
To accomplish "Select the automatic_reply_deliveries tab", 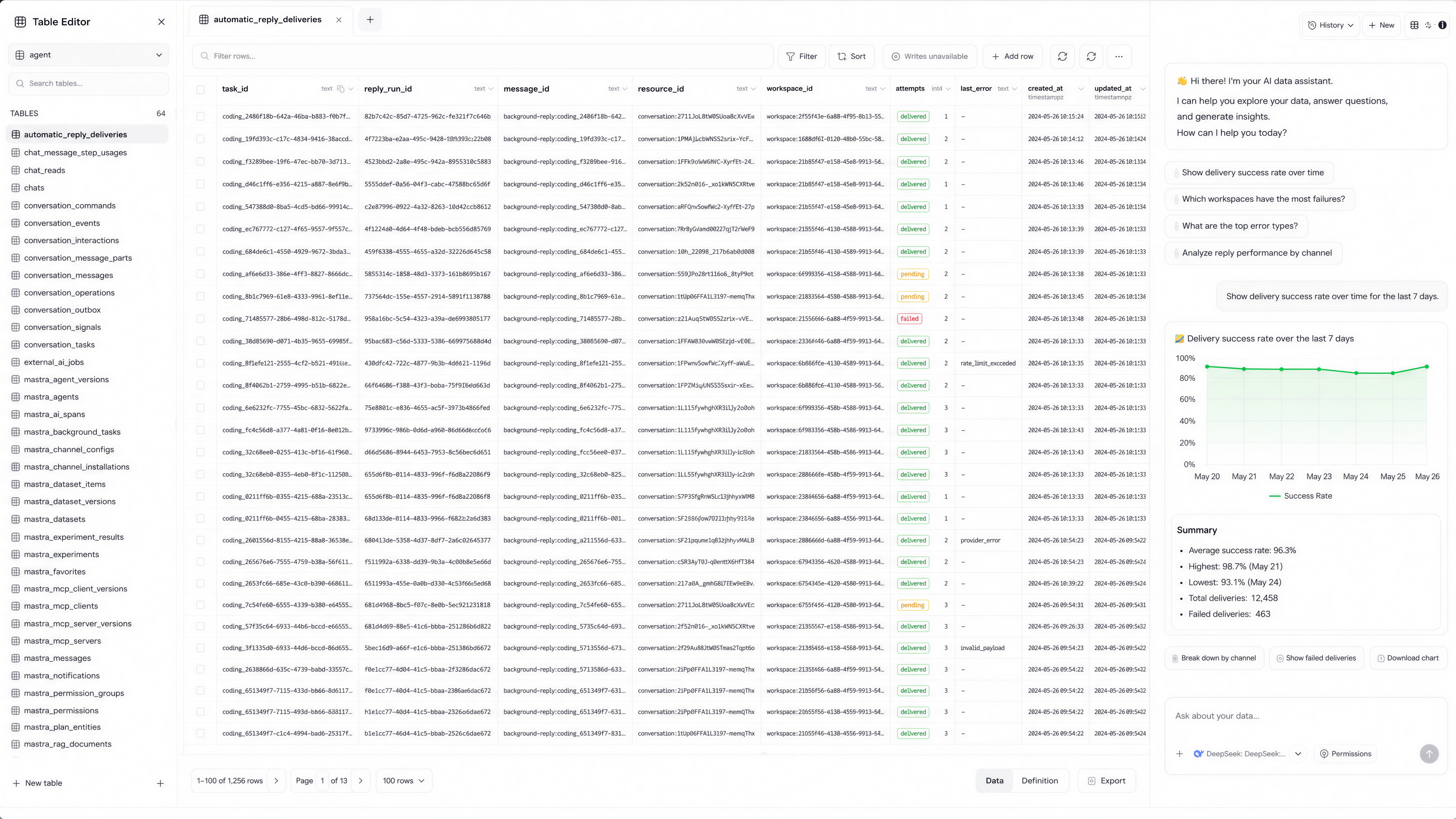I will (x=267, y=20).
